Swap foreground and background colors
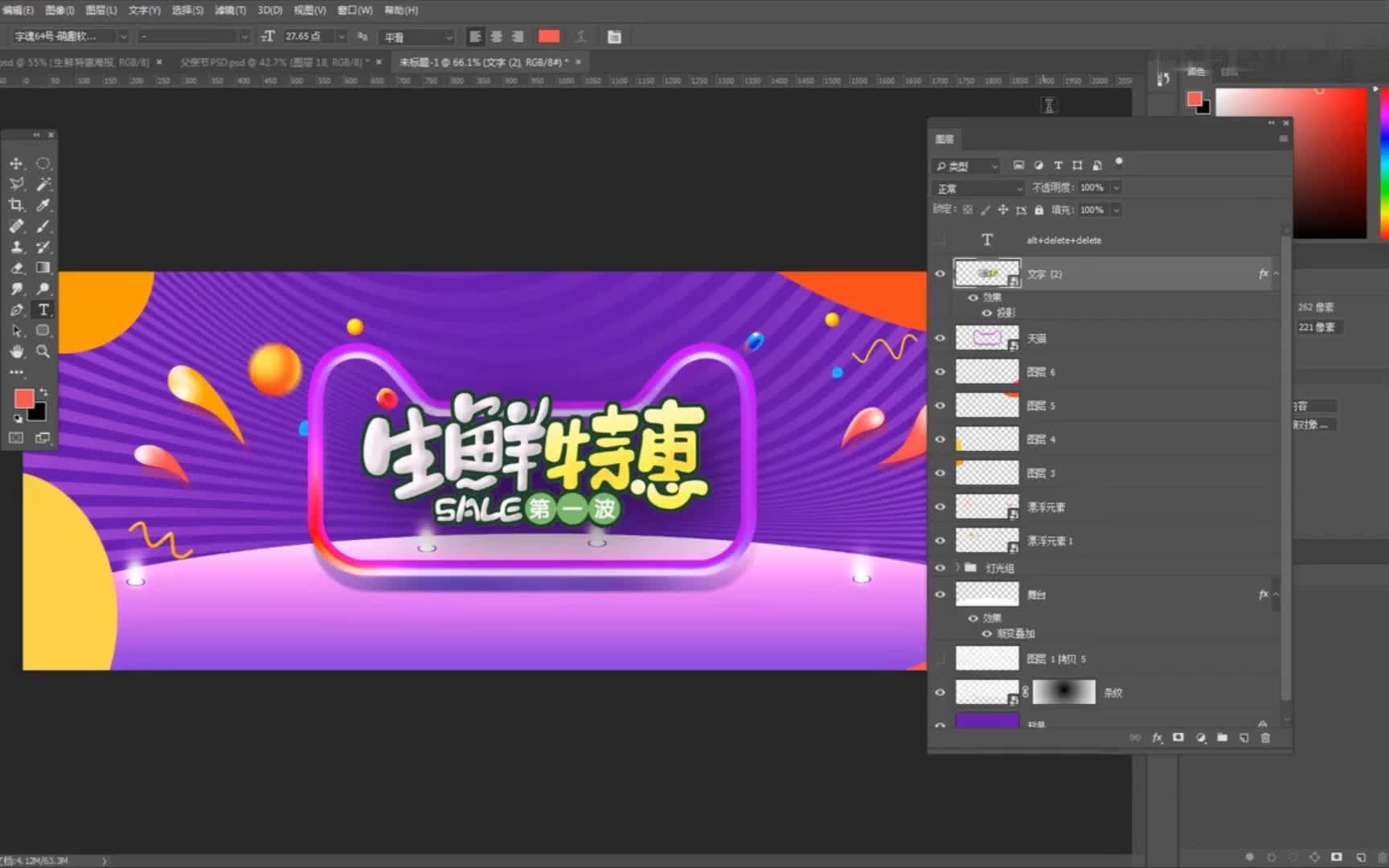 pyautogui.click(x=43, y=392)
